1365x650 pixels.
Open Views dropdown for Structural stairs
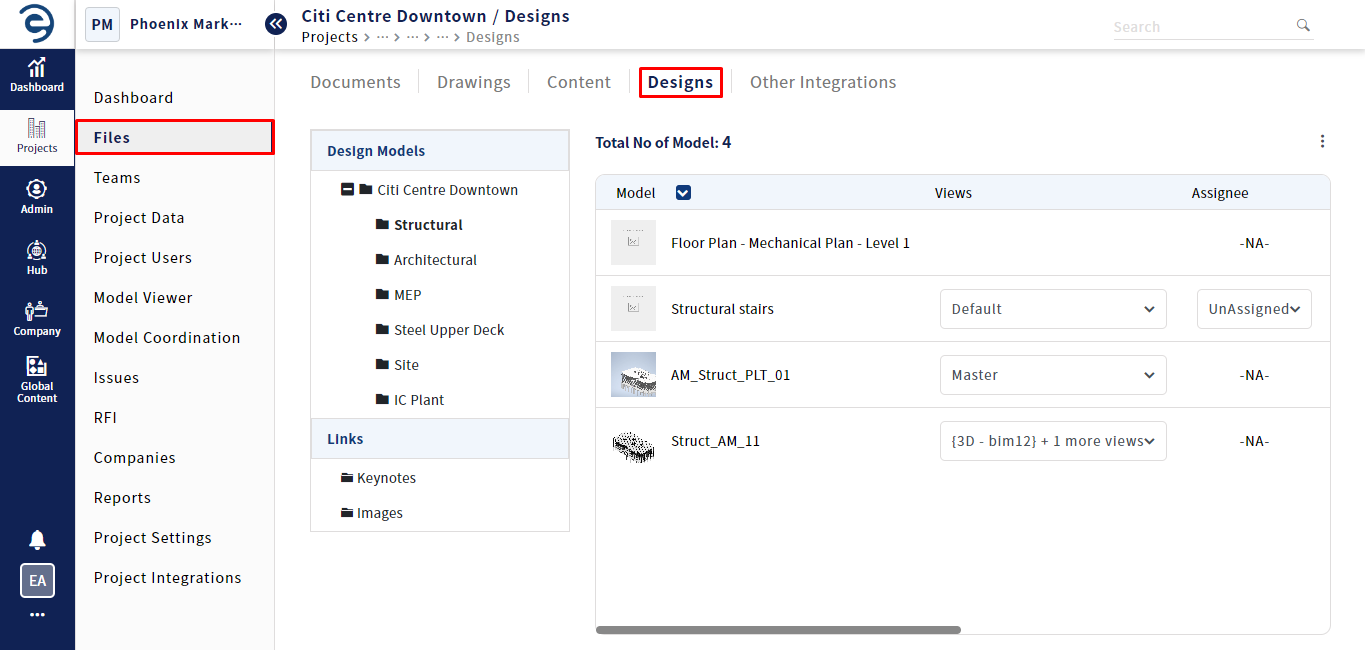1052,309
